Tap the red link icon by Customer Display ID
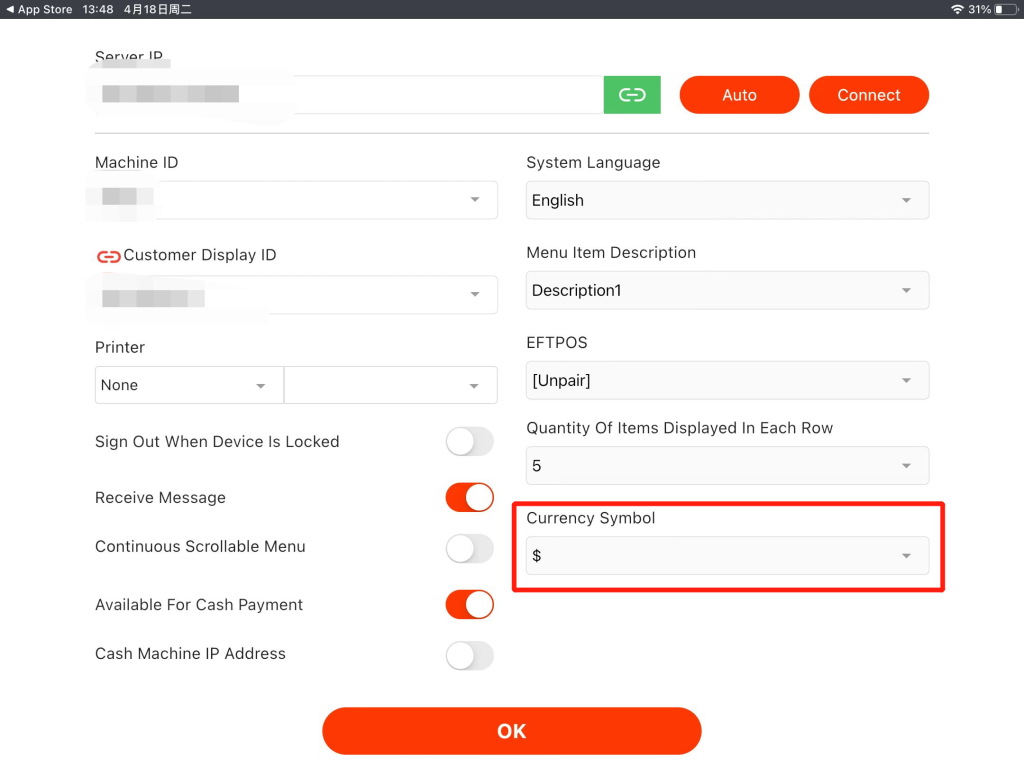Viewport: 1024px width, 768px height. (108, 256)
